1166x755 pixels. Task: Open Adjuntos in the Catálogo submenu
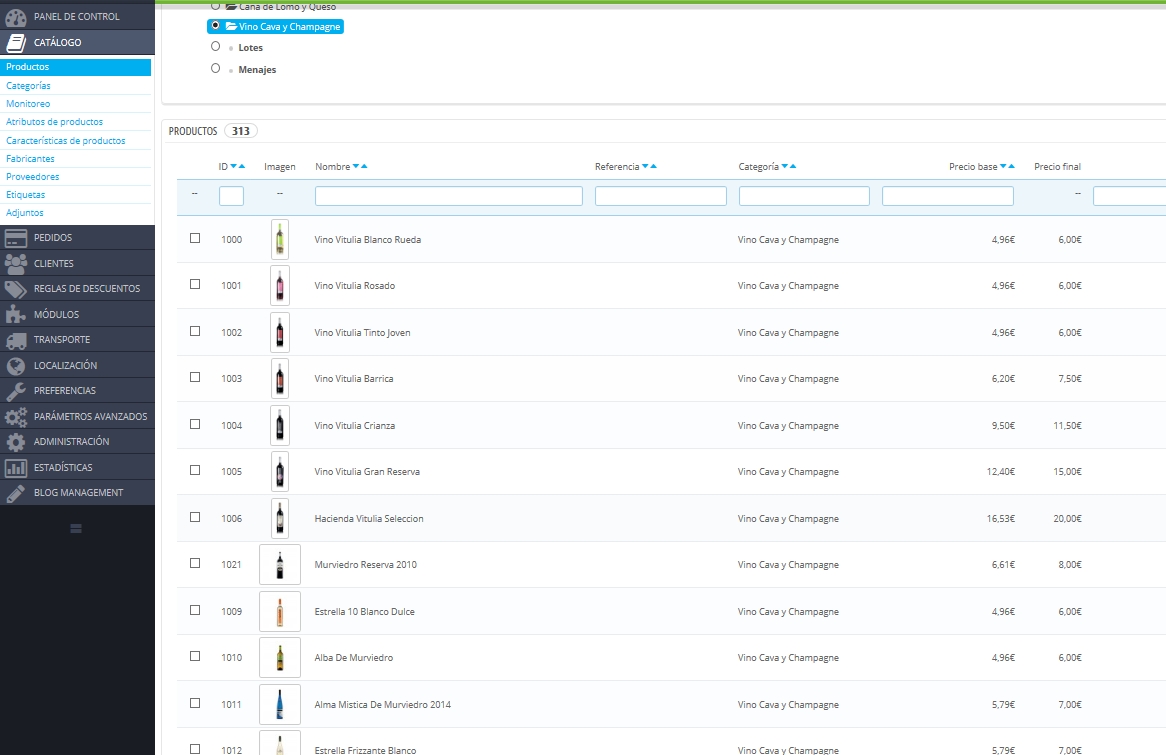(x=25, y=213)
